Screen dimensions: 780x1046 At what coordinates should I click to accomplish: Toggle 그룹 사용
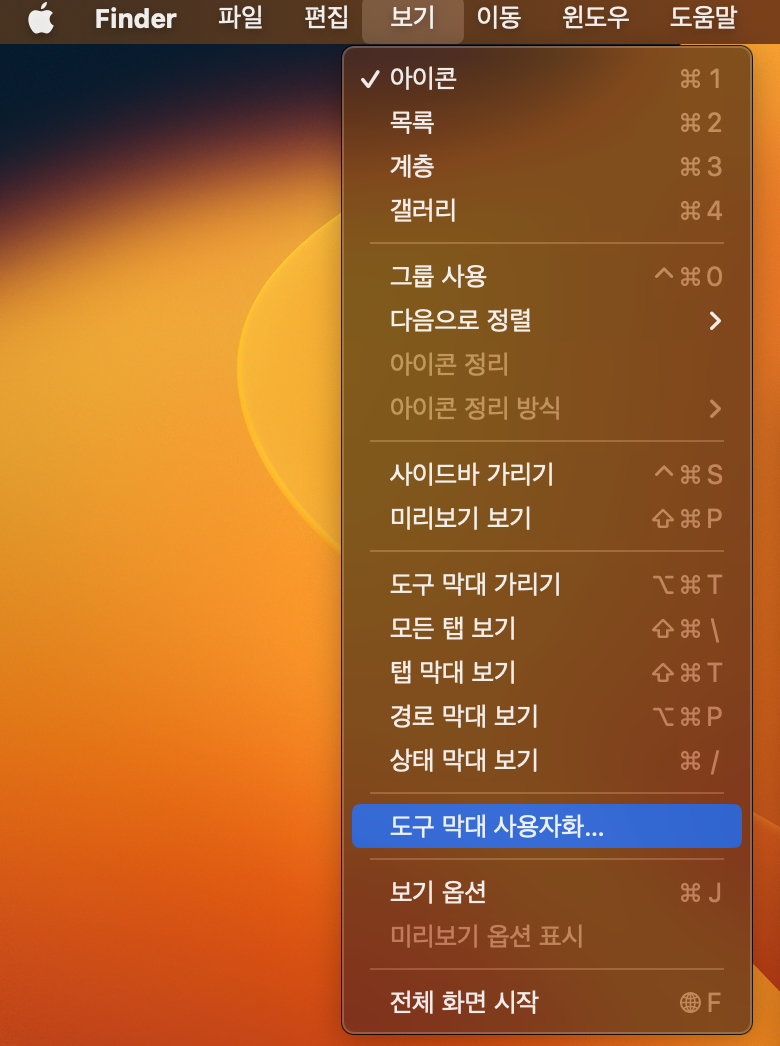pos(546,276)
